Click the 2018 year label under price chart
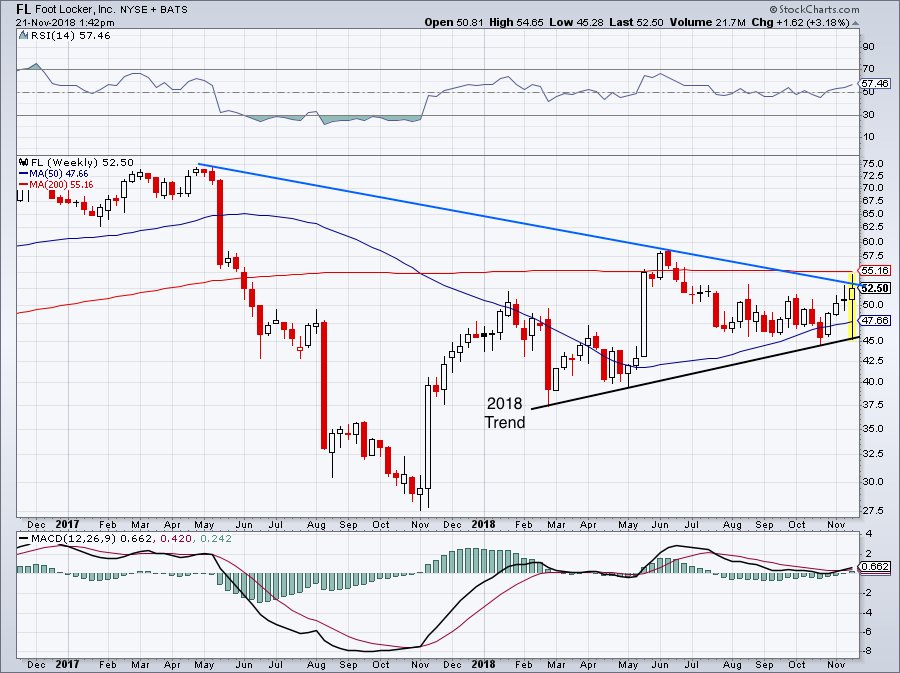This screenshot has width=900, height=673. click(x=483, y=524)
